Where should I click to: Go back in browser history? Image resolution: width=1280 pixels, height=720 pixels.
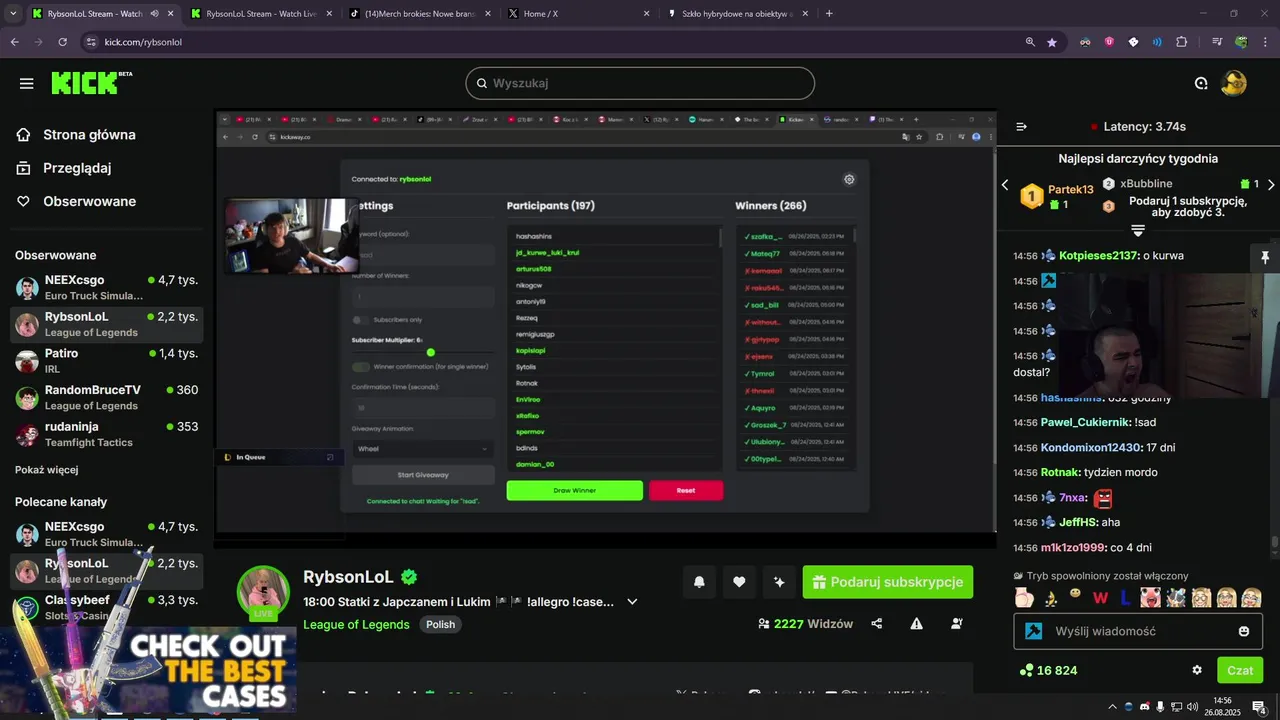14,42
